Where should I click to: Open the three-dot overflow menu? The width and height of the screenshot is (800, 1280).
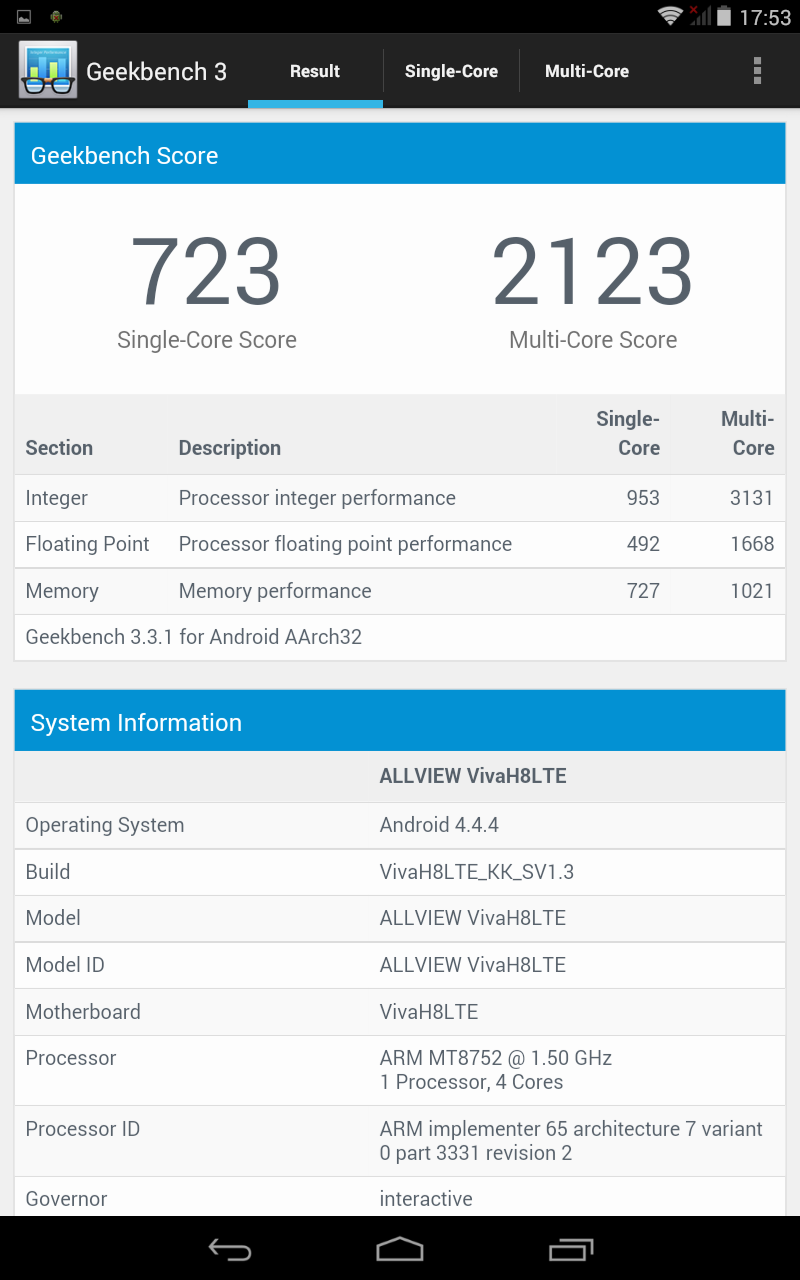coord(757,71)
